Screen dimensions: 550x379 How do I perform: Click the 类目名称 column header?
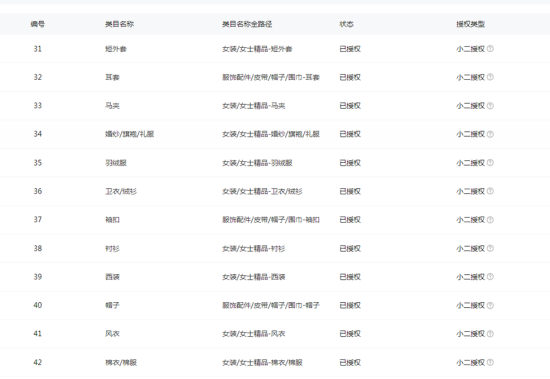coord(119,24)
